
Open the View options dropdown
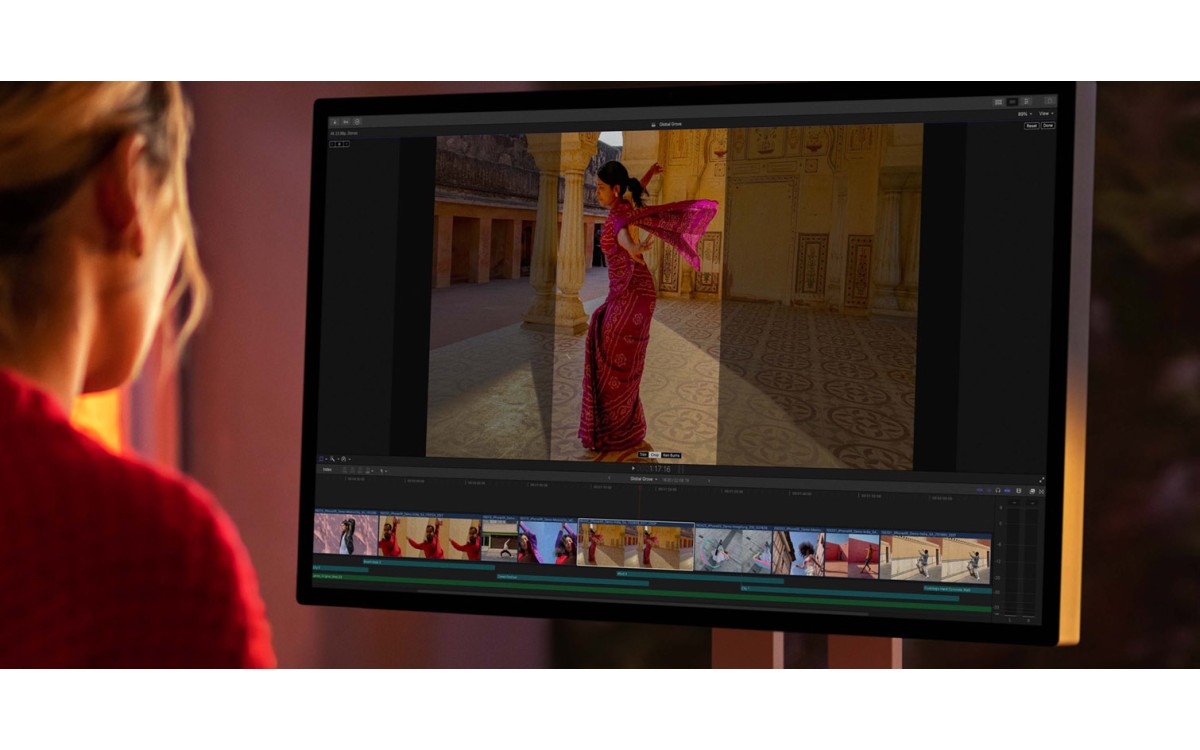(x=1046, y=114)
